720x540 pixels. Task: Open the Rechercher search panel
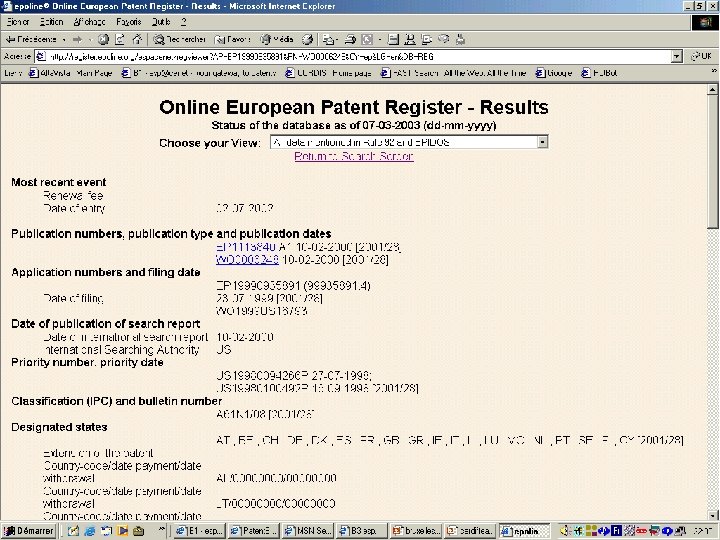coord(180,39)
